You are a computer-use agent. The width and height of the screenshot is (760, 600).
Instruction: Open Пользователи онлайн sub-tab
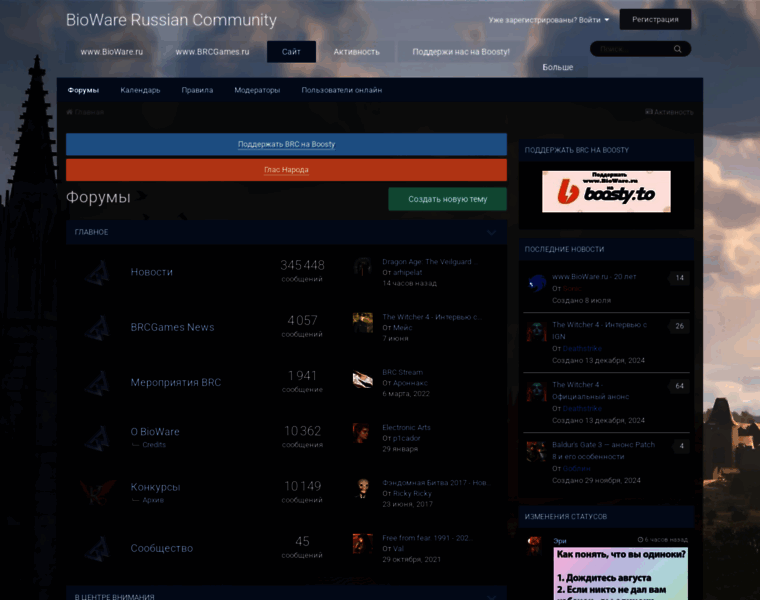342,90
